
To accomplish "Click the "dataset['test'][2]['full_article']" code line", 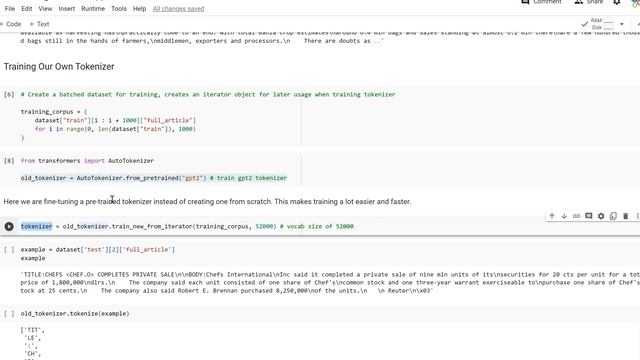I will [98, 249].
